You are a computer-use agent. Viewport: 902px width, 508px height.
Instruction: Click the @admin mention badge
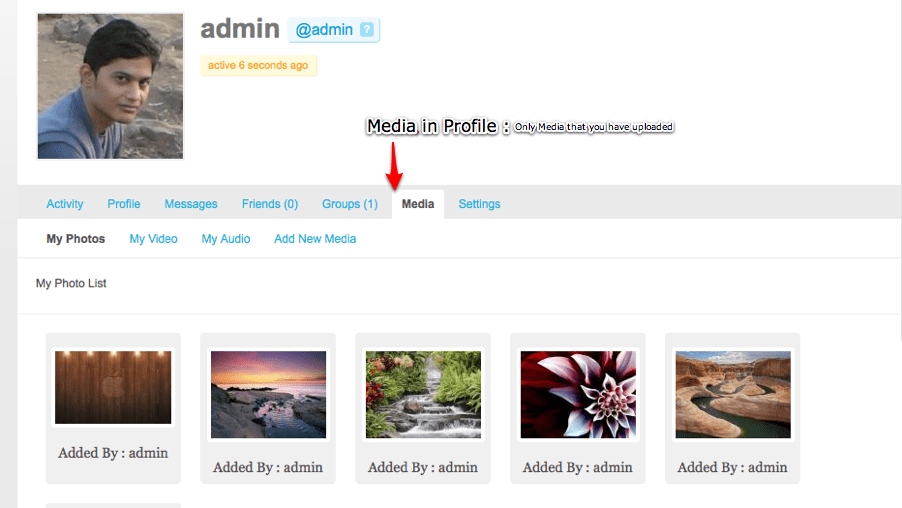[334, 30]
